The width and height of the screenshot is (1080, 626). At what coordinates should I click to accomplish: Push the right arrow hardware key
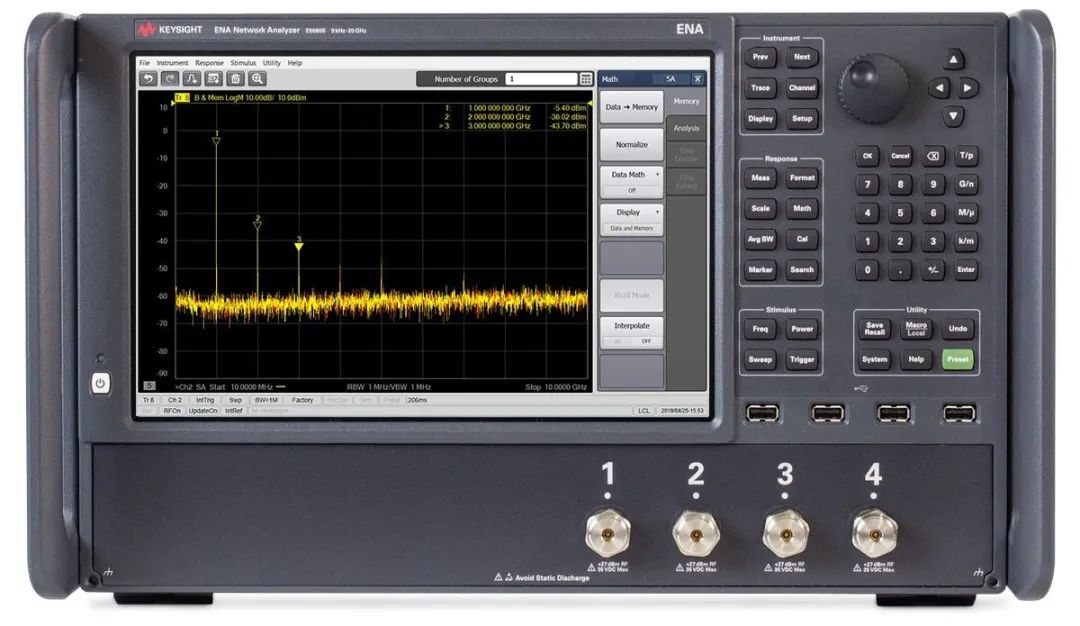968,88
